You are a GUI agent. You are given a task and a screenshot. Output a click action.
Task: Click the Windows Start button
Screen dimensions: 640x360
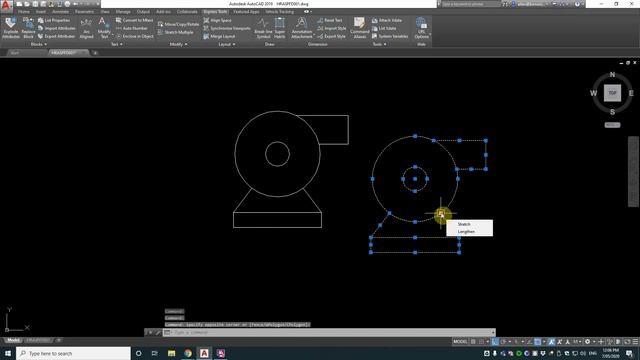pyautogui.click(x=8, y=353)
